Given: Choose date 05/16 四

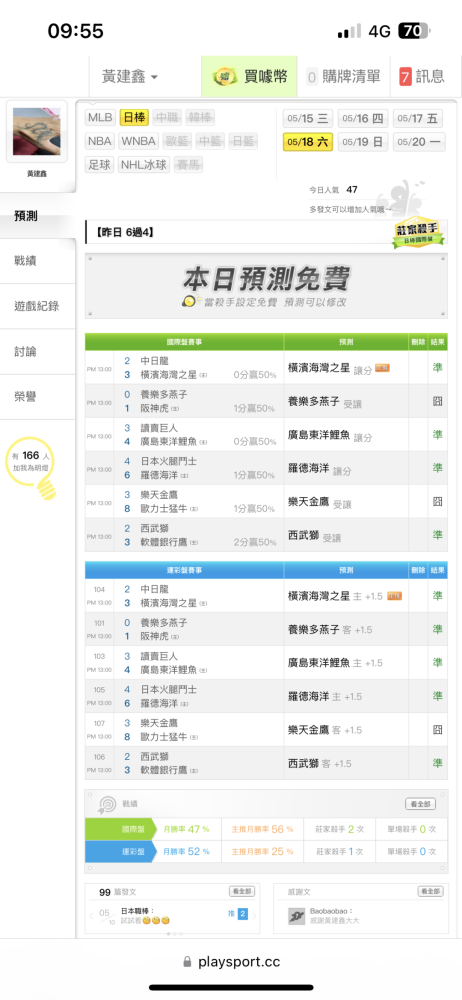Looking at the screenshot, I should click(x=362, y=119).
